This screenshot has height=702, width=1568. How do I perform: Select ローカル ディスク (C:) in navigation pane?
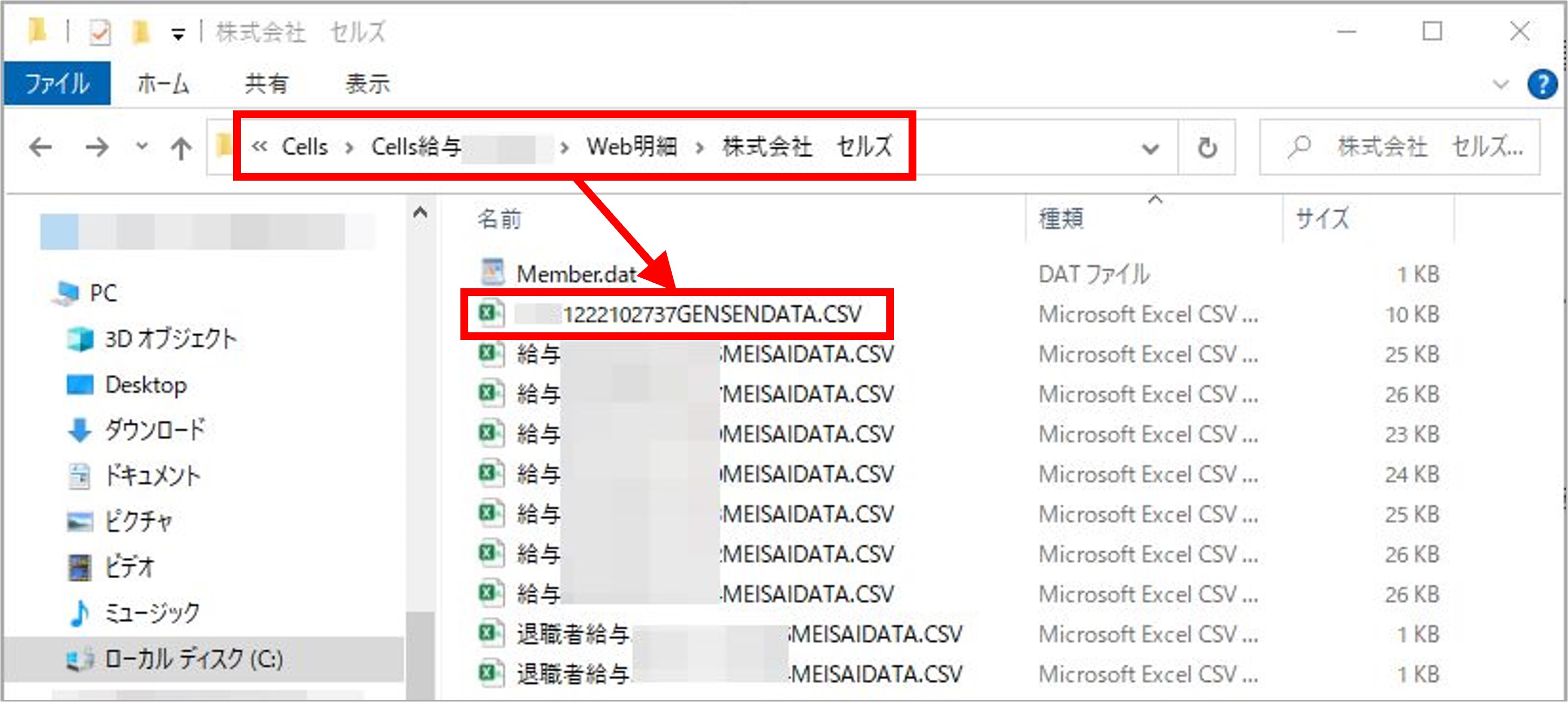[x=193, y=659]
